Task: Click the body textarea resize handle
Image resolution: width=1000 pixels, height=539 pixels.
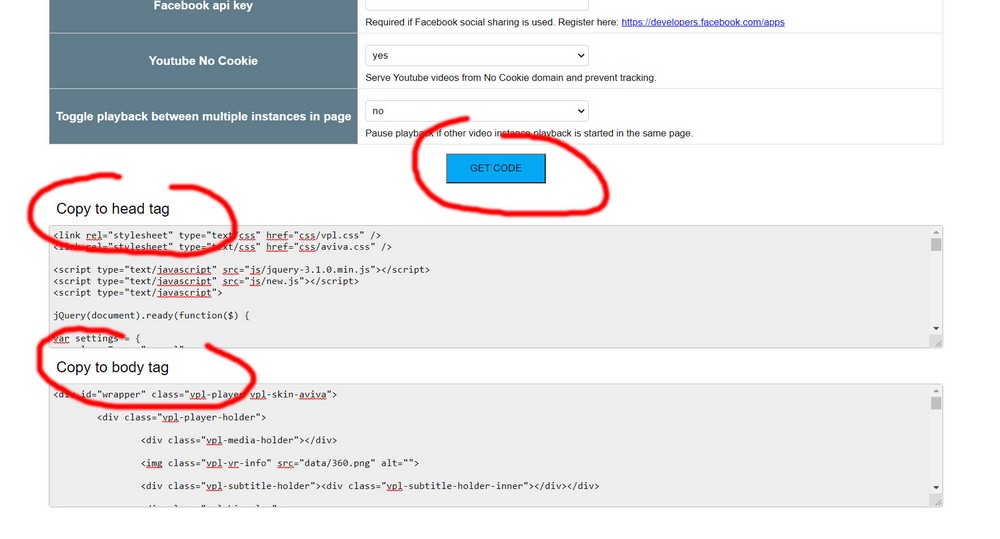Action: pos(936,501)
